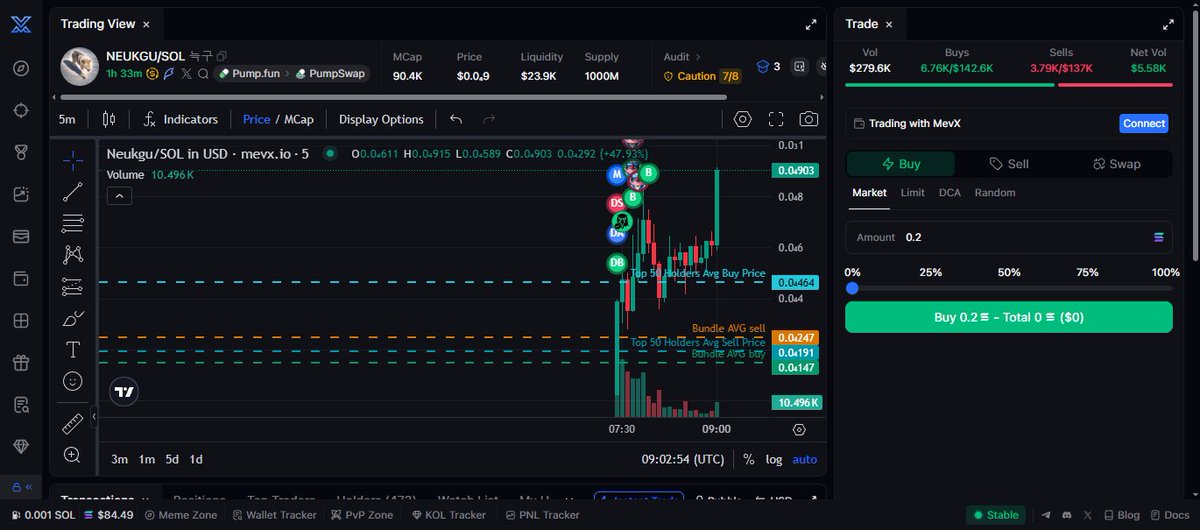Open the Pump.fun link
Image resolution: width=1200 pixels, height=530 pixels.
250,74
